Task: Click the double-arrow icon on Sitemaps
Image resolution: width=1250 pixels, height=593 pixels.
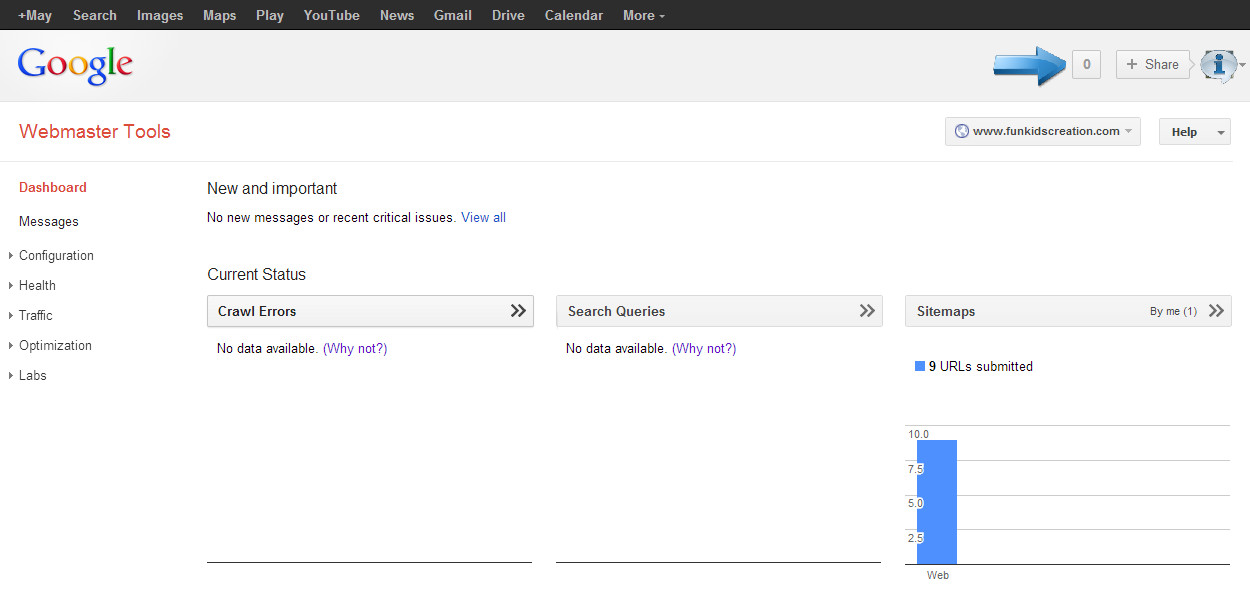Action: coord(1216,311)
